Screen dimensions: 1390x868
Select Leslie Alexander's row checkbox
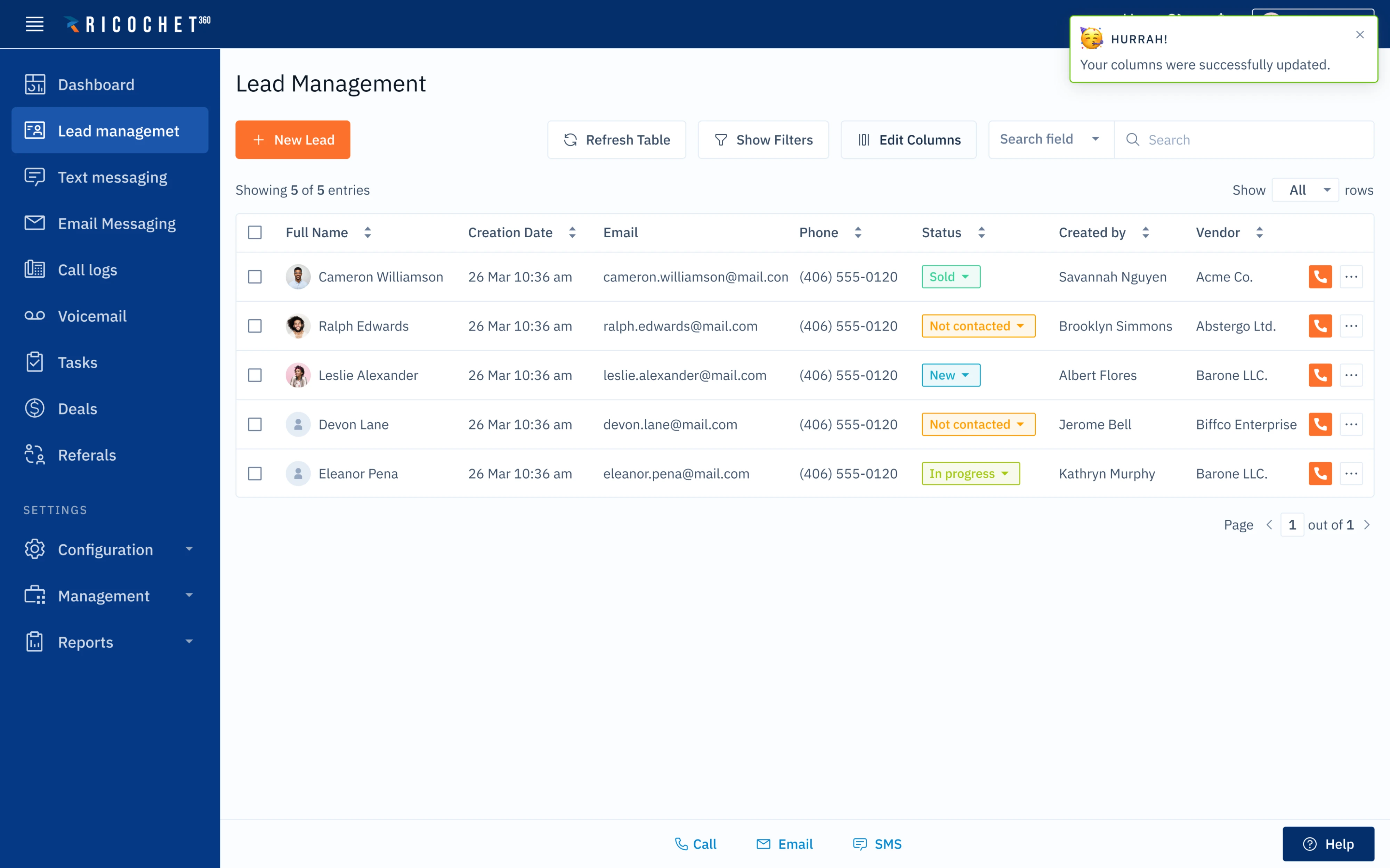point(254,375)
